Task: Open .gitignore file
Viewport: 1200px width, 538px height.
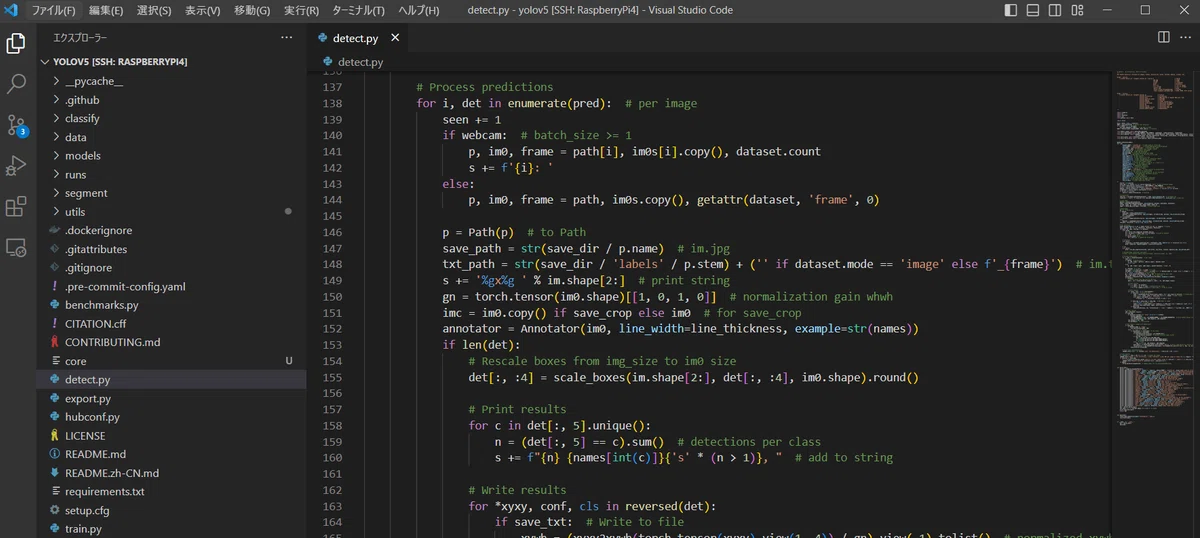Action: pyautogui.click(x=171, y=268)
